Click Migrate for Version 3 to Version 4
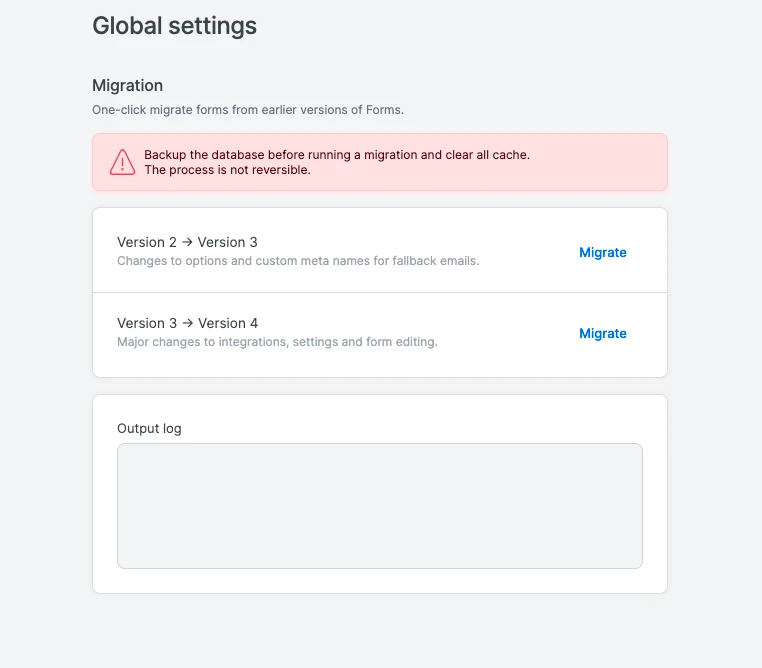This screenshot has height=668, width=762. click(x=603, y=334)
